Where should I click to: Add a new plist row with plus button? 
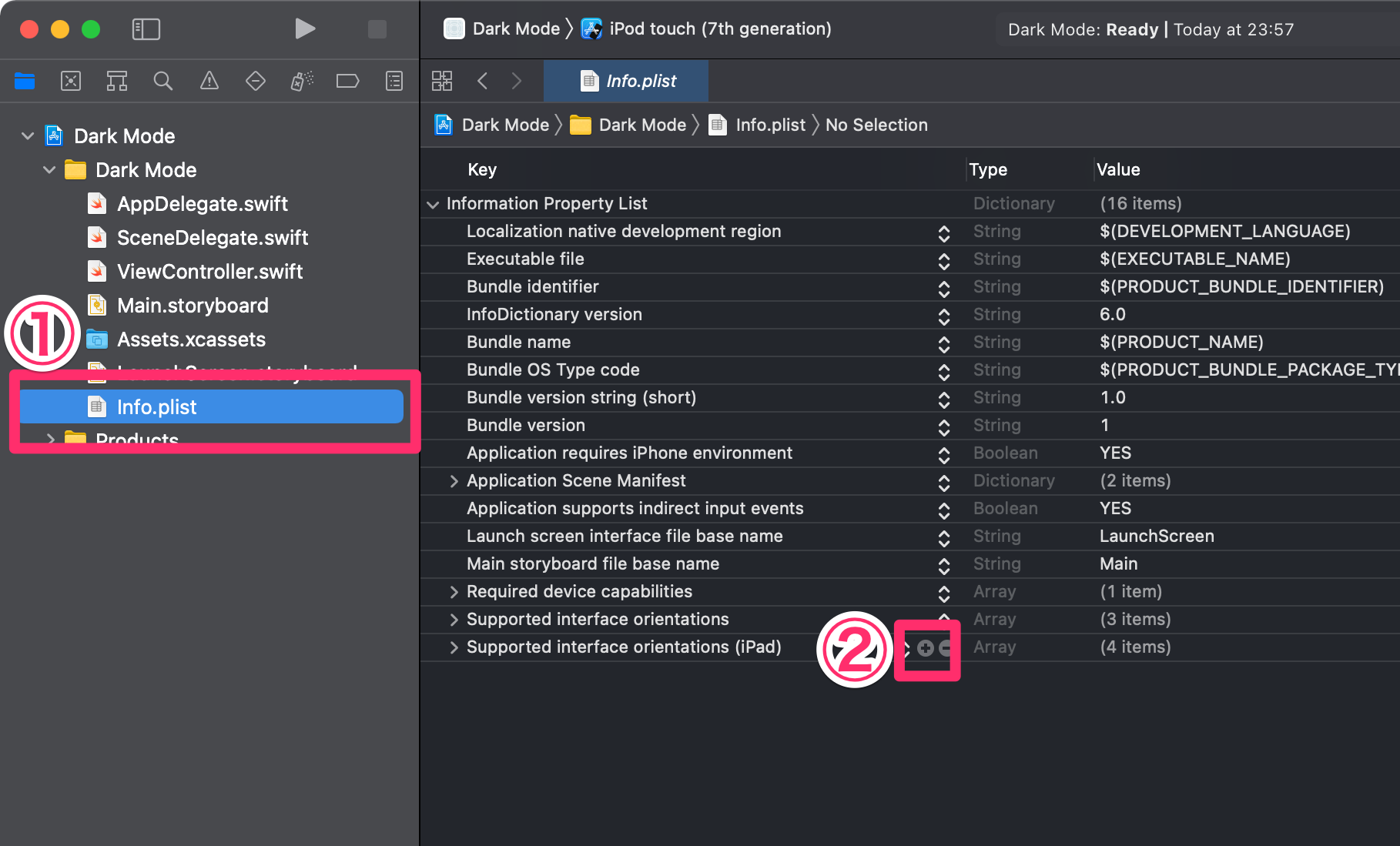(924, 648)
